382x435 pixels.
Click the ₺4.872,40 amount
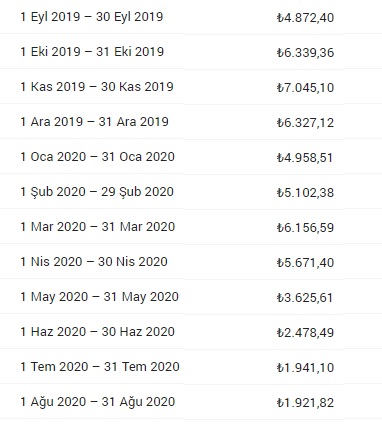click(305, 18)
